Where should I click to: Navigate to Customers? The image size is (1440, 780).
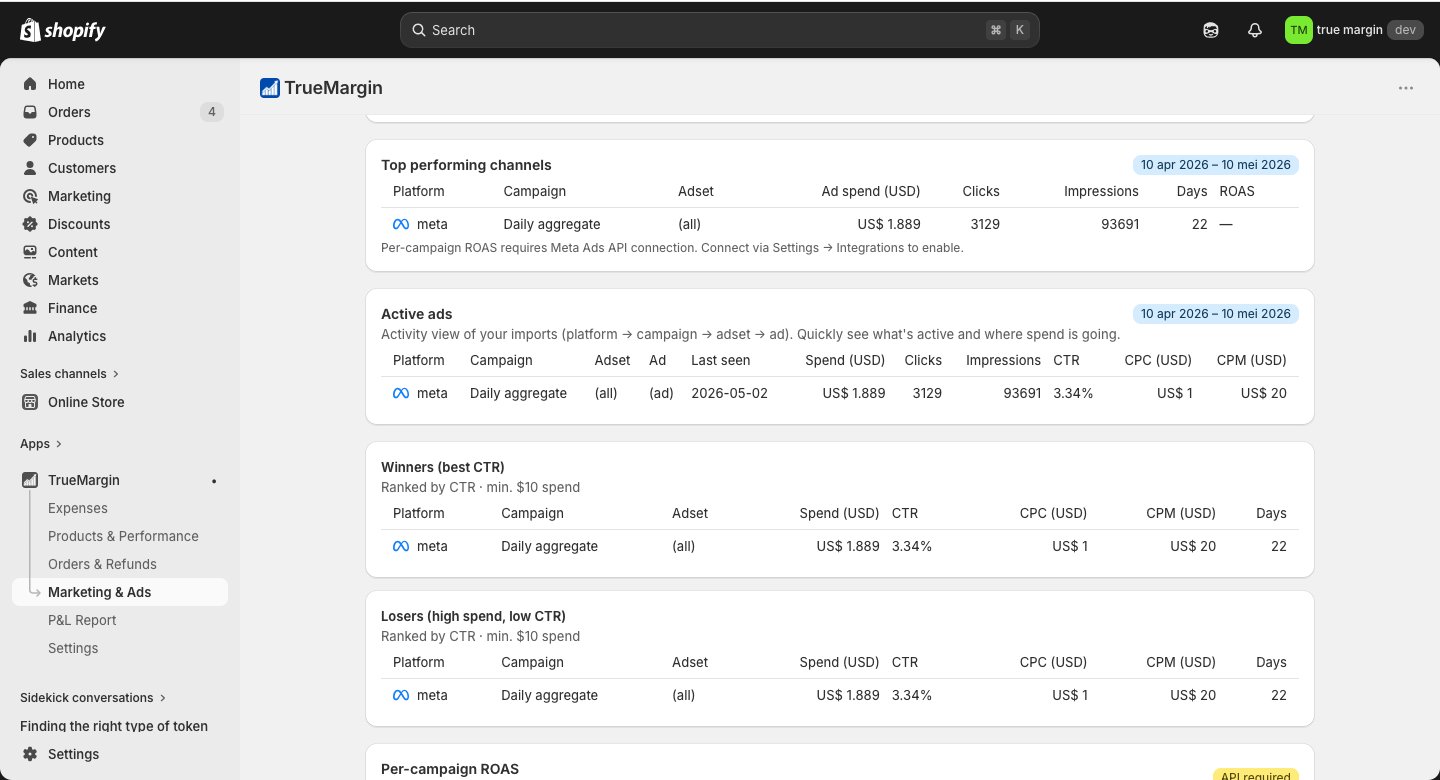pos(120,168)
